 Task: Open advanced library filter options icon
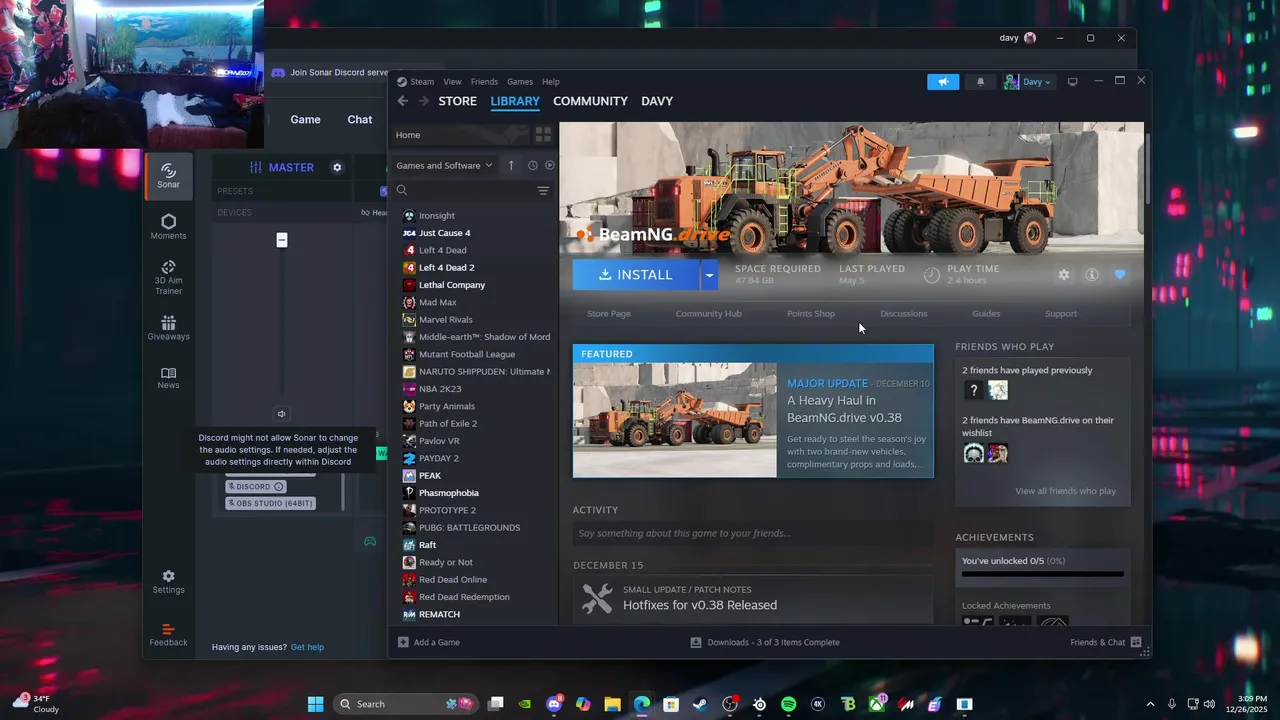(x=543, y=190)
